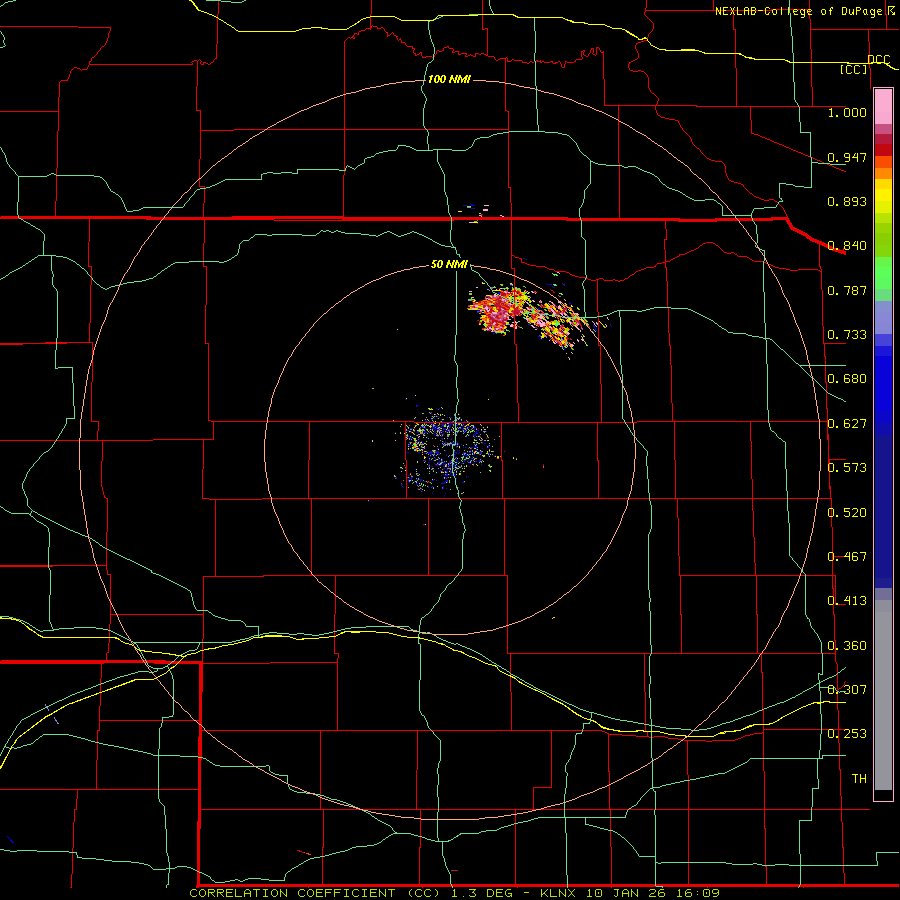Pick the lavender swatch on the color bar
The width and height of the screenshot is (900, 900).
(883, 317)
